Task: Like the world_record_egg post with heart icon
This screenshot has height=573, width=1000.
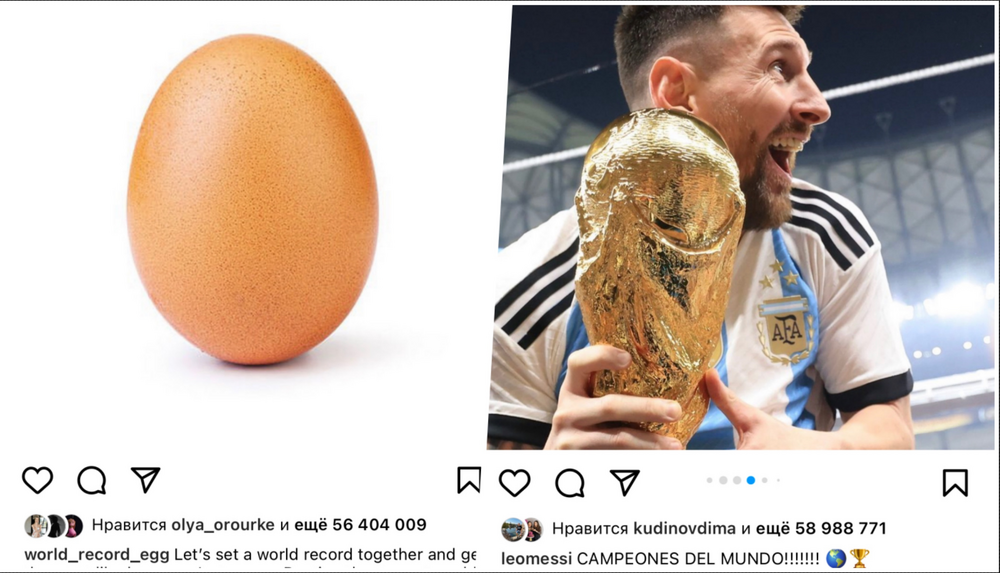Action: click(x=38, y=480)
